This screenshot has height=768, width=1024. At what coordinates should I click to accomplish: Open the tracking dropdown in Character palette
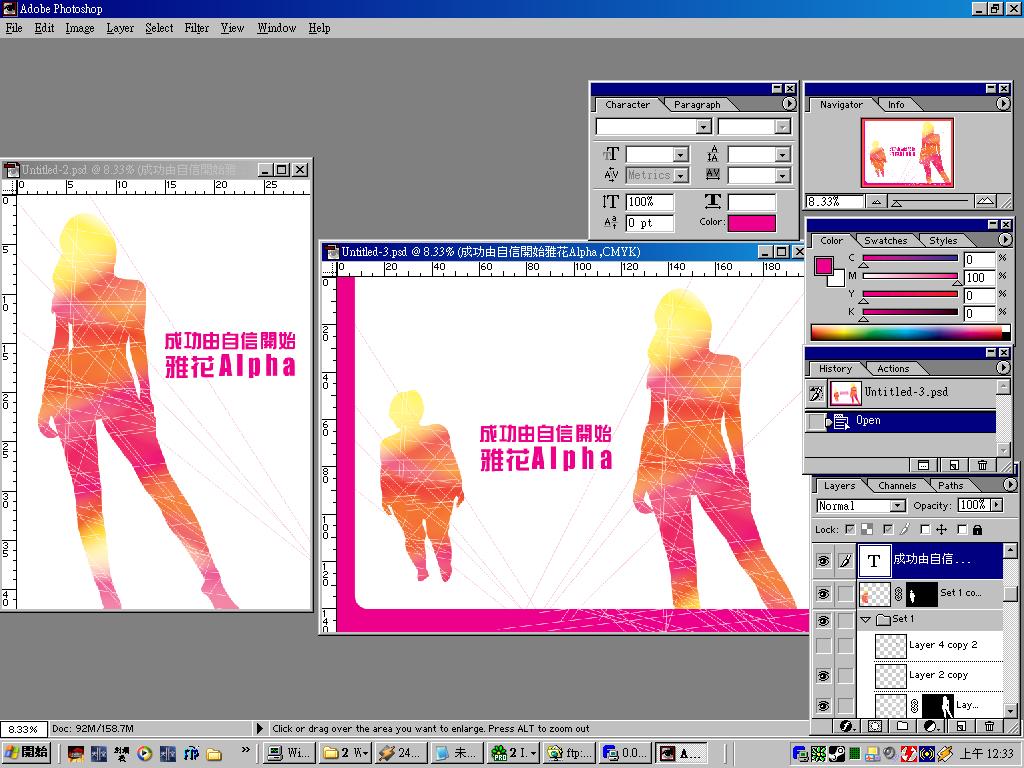[x=782, y=175]
